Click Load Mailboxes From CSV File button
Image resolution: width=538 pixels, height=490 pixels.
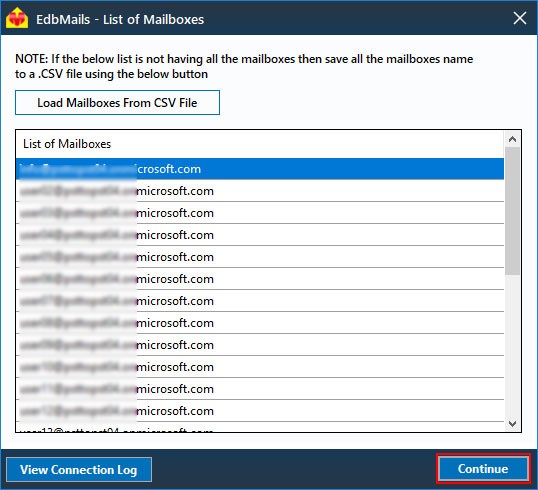(x=117, y=103)
